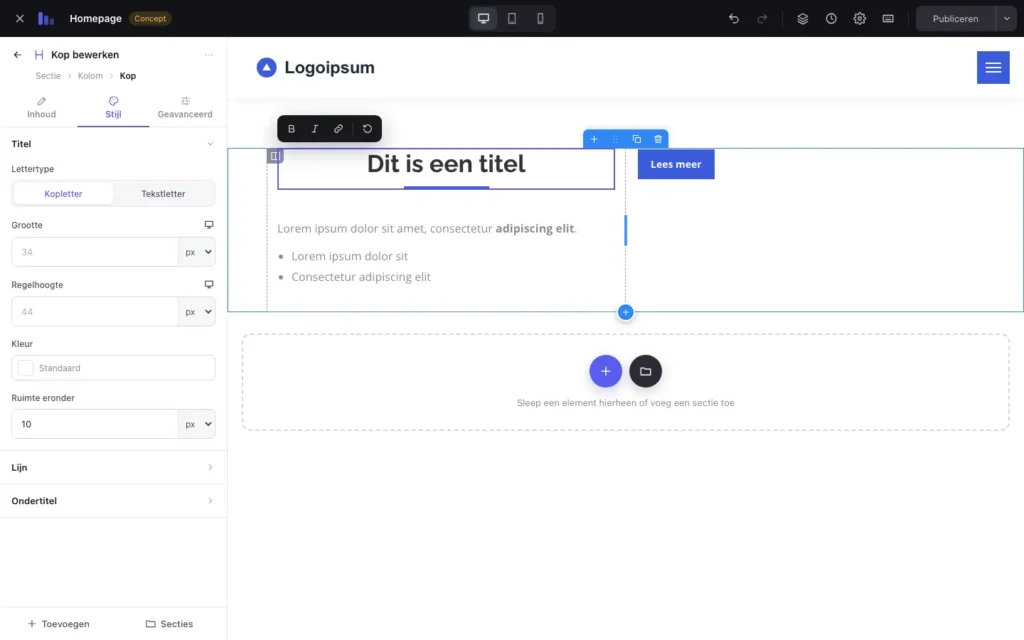
Task: Open the hamburger menu on the page
Action: click(993, 68)
